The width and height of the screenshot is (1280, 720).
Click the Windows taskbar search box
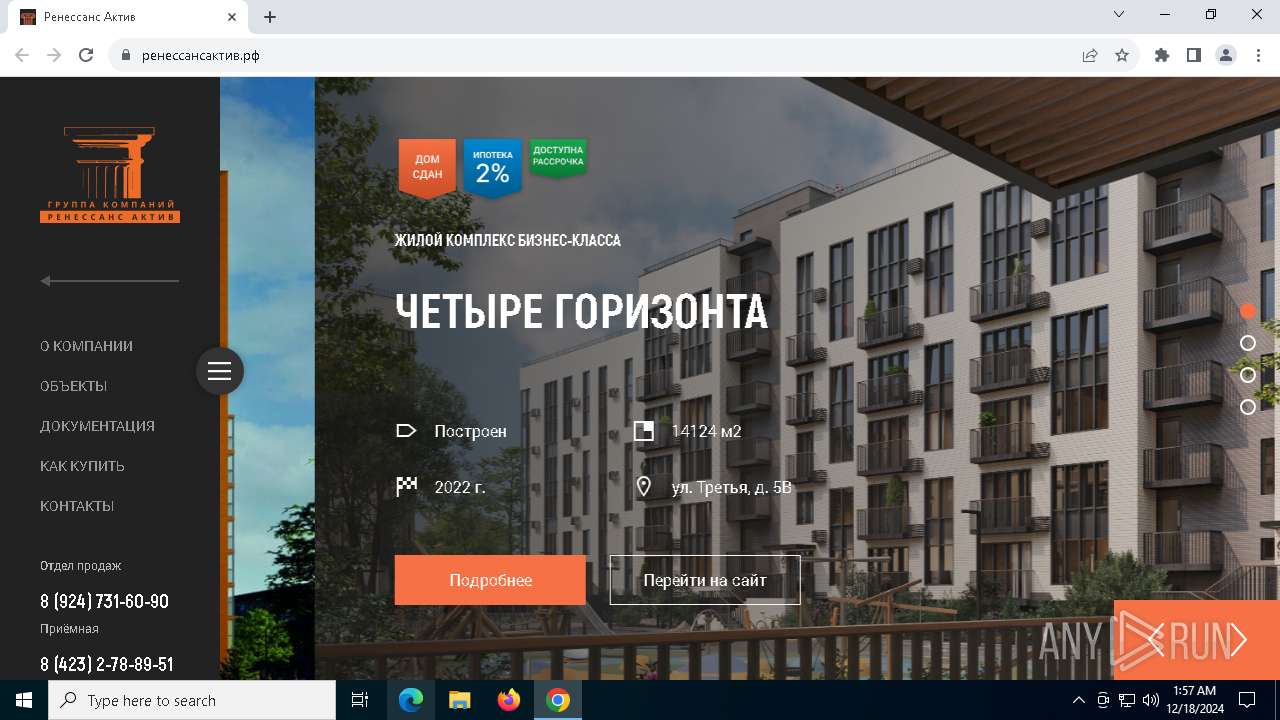(x=192, y=700)
